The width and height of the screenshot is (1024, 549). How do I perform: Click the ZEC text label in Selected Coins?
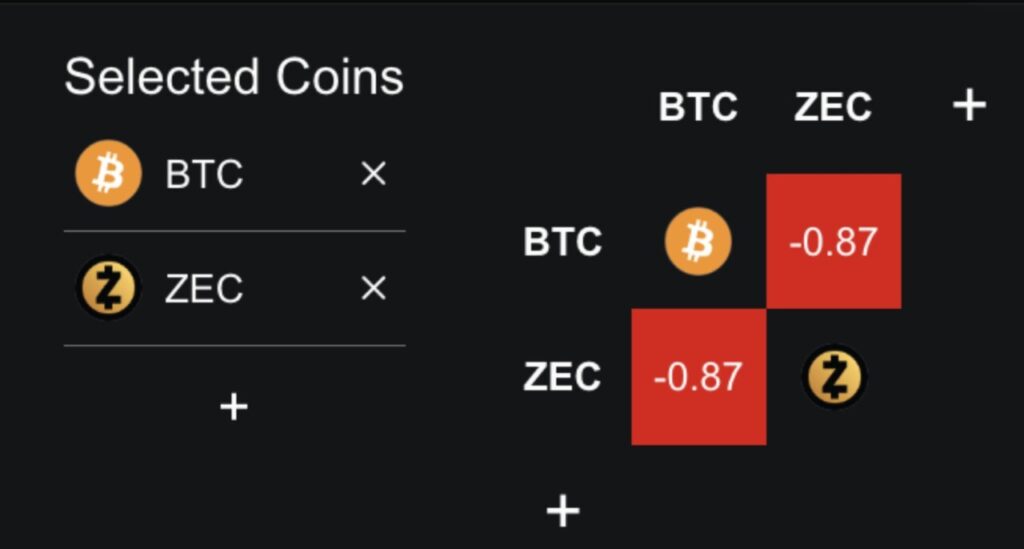point(204,289)
